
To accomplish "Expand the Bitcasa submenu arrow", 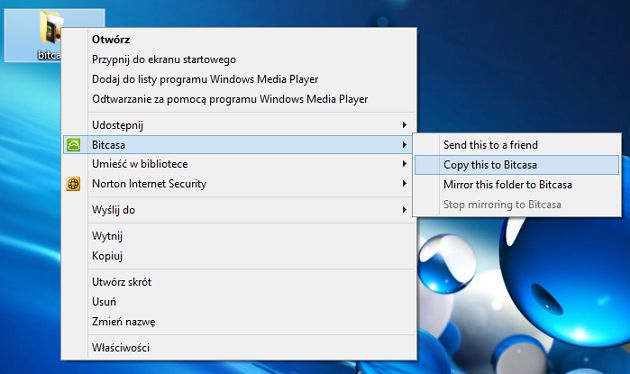I will 405,145.
